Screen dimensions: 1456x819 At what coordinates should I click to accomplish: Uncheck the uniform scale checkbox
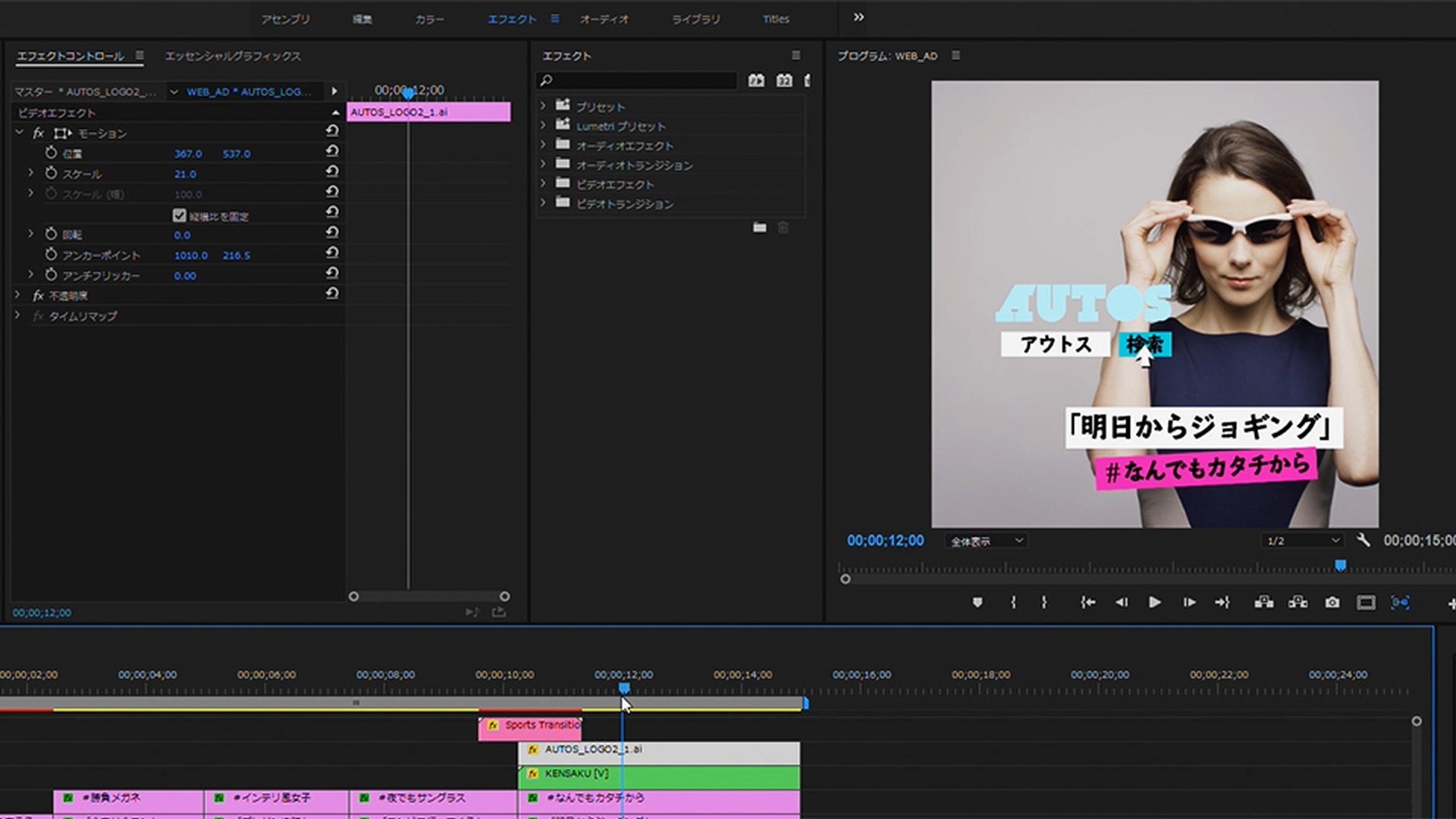point(180,215)
